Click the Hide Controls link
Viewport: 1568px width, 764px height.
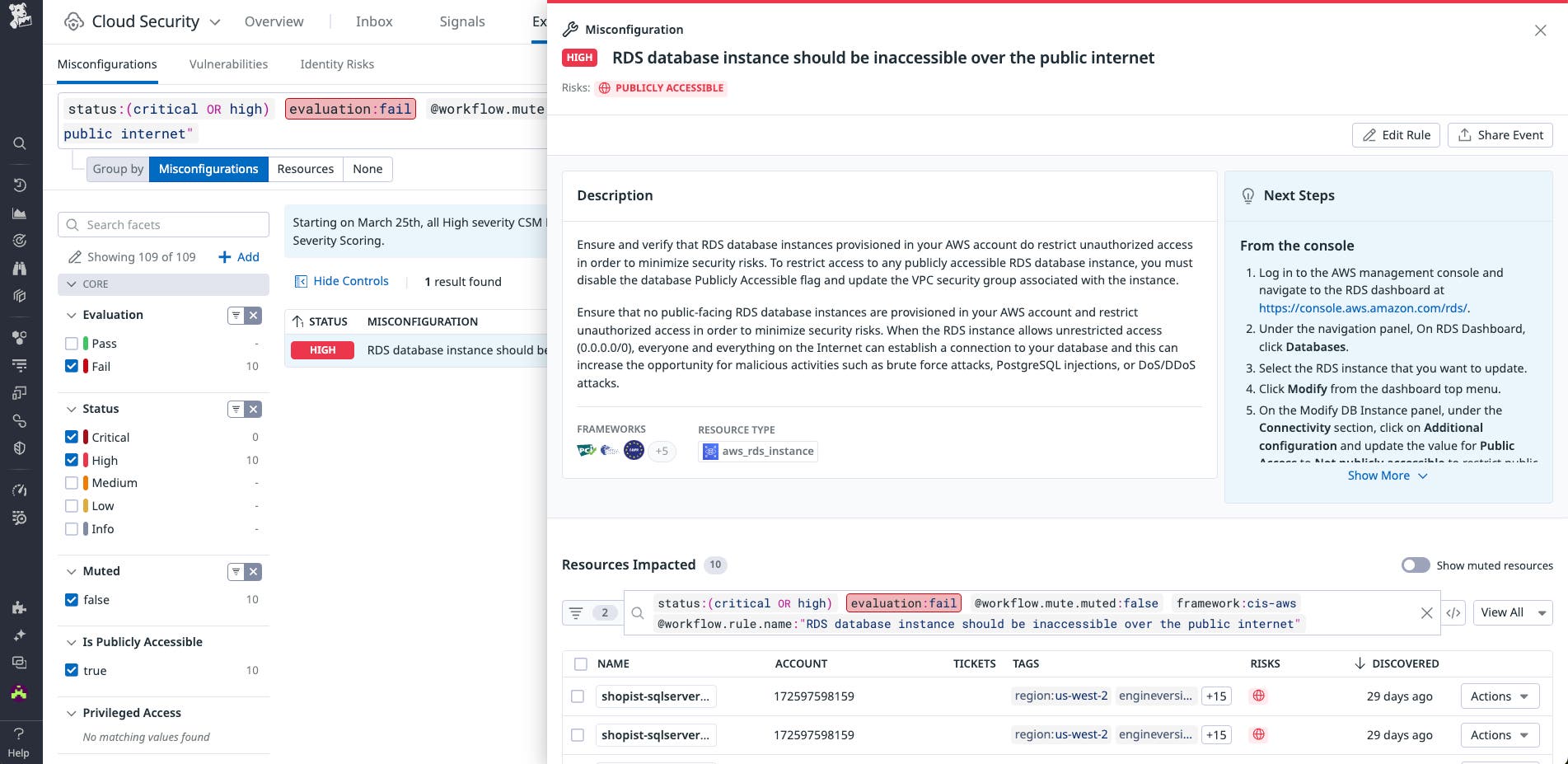click(351, 281)
